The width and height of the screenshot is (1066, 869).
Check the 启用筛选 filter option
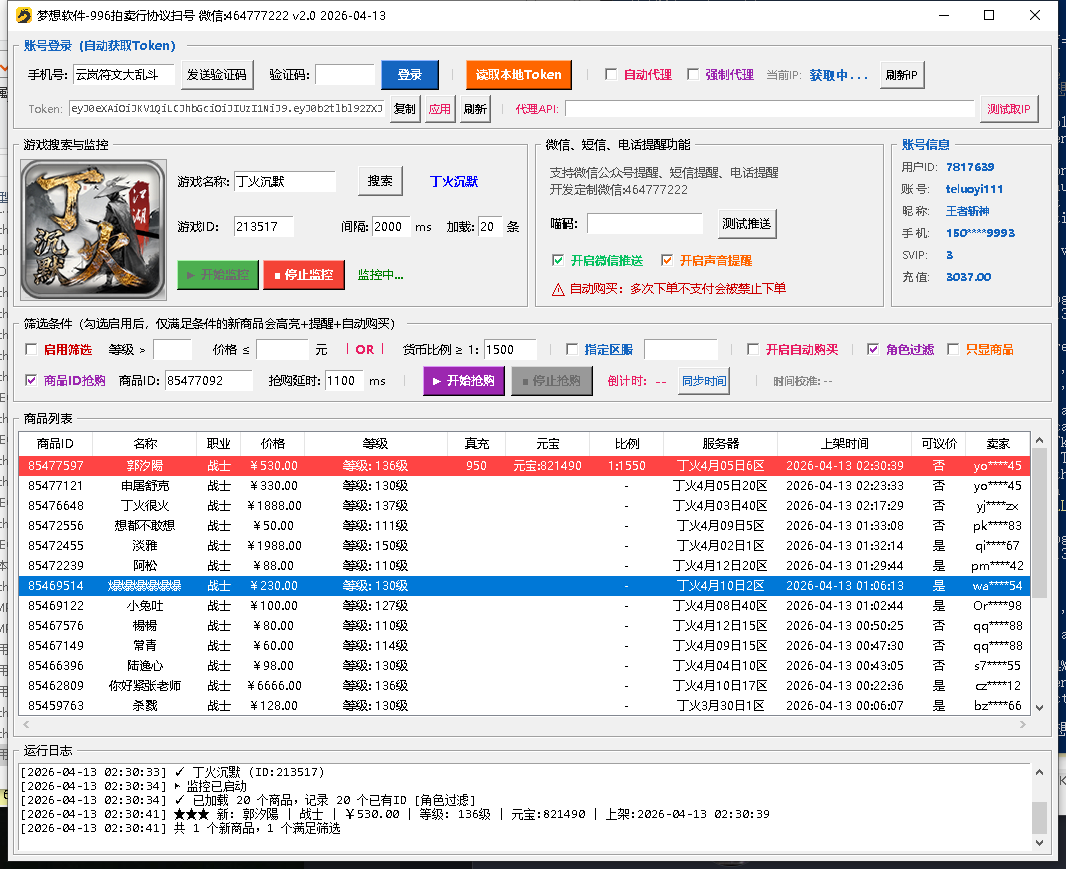coord(31,350)
